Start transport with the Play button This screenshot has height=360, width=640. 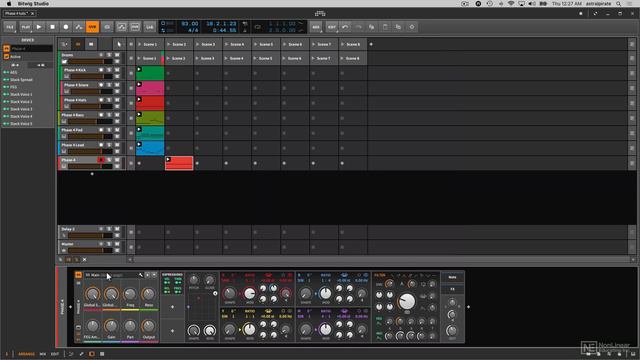pos(39,27)
